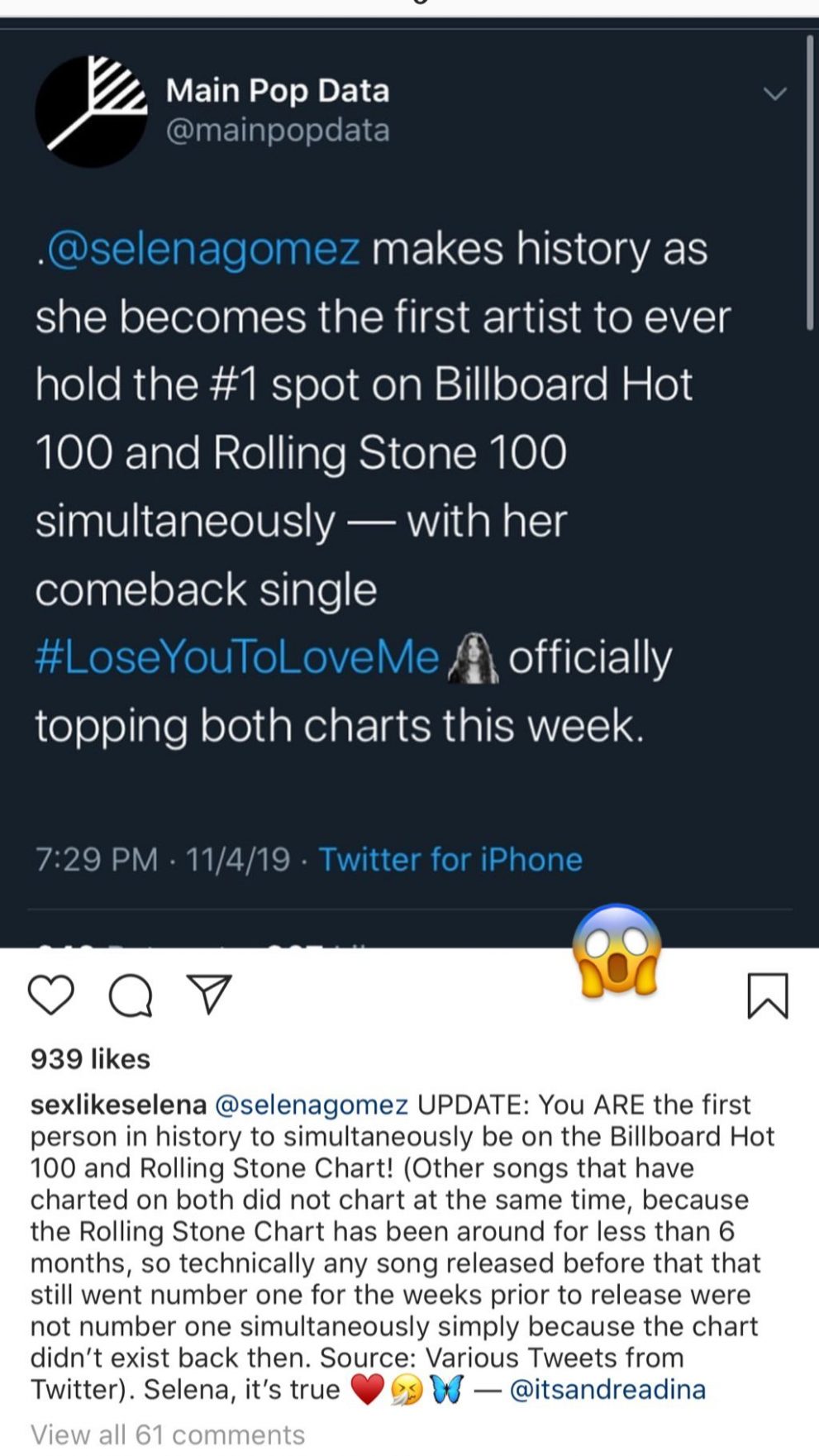This screenshot has height=1456, width=819.
Task: Click the scrollbar on the tweet's right edge
Action: 810,182
